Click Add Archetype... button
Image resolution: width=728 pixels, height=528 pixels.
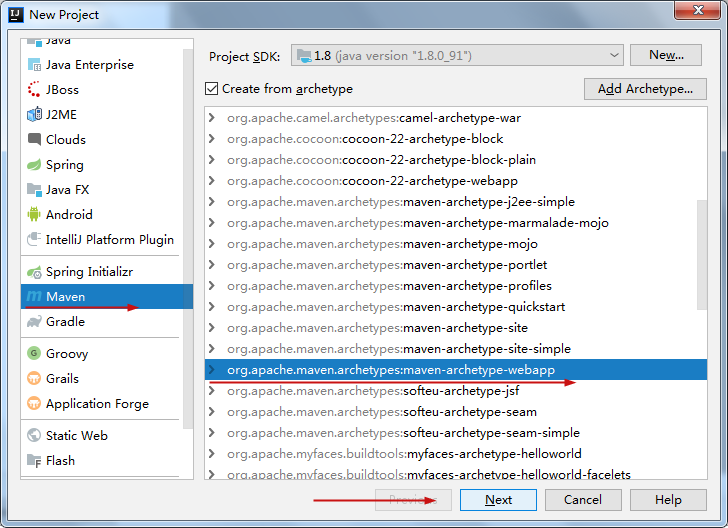(645, 89)
